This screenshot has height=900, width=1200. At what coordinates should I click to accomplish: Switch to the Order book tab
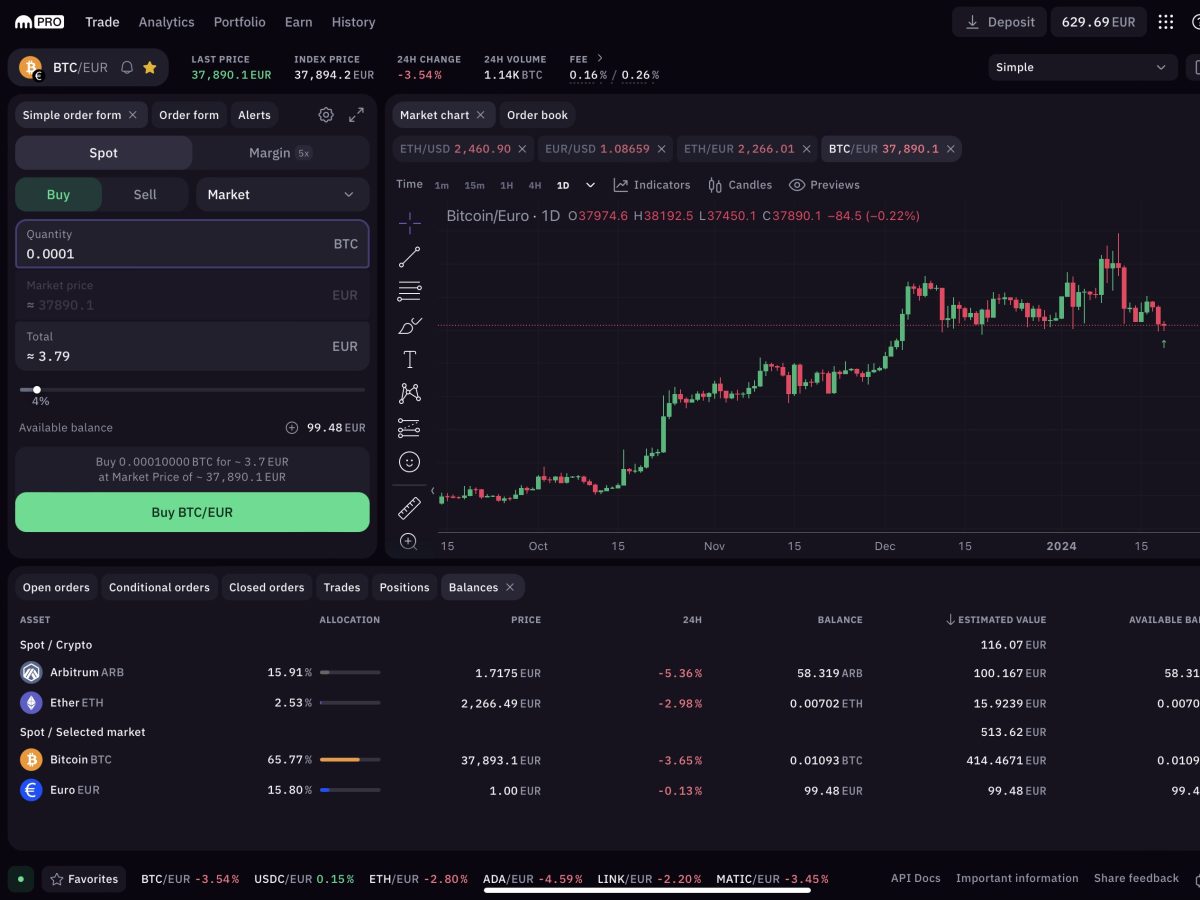[x=537, y=115]
